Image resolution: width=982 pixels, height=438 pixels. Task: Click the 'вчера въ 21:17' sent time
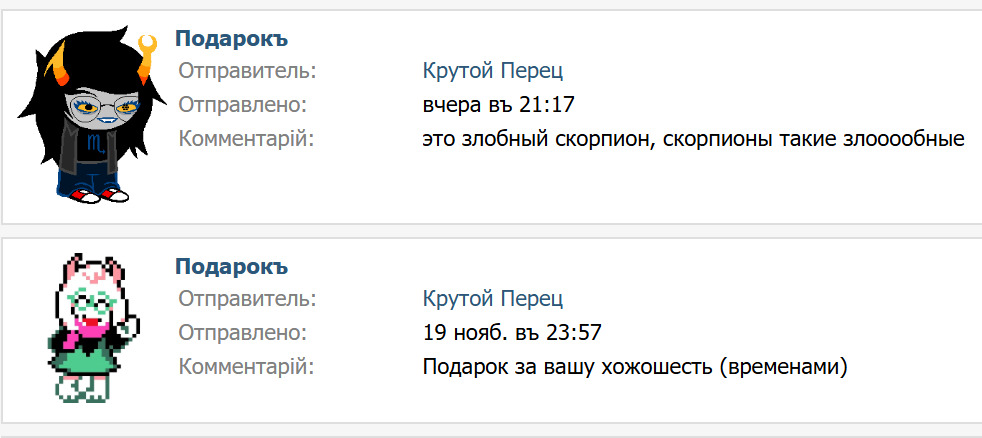coord(499,105)
